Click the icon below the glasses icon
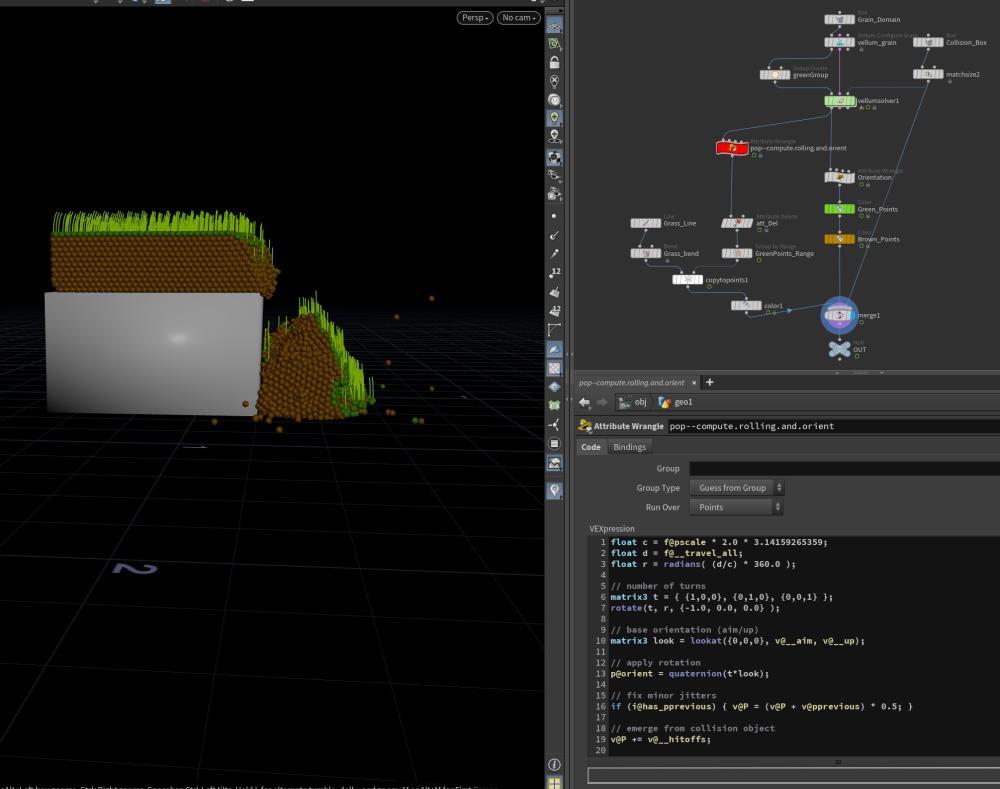 [x=554, y=193]
